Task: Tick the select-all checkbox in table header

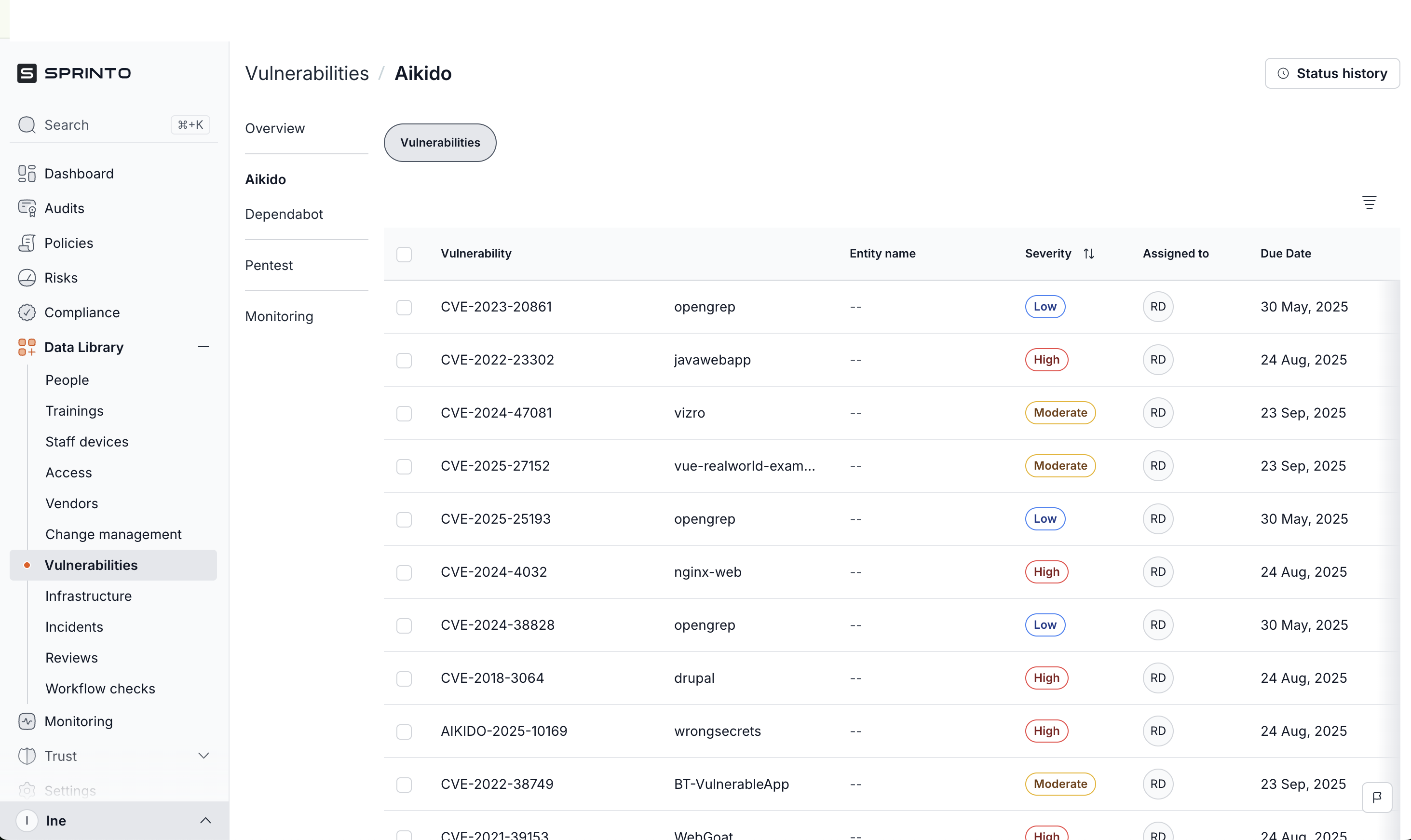Action: pyautogui.click(x=404, y=254)
